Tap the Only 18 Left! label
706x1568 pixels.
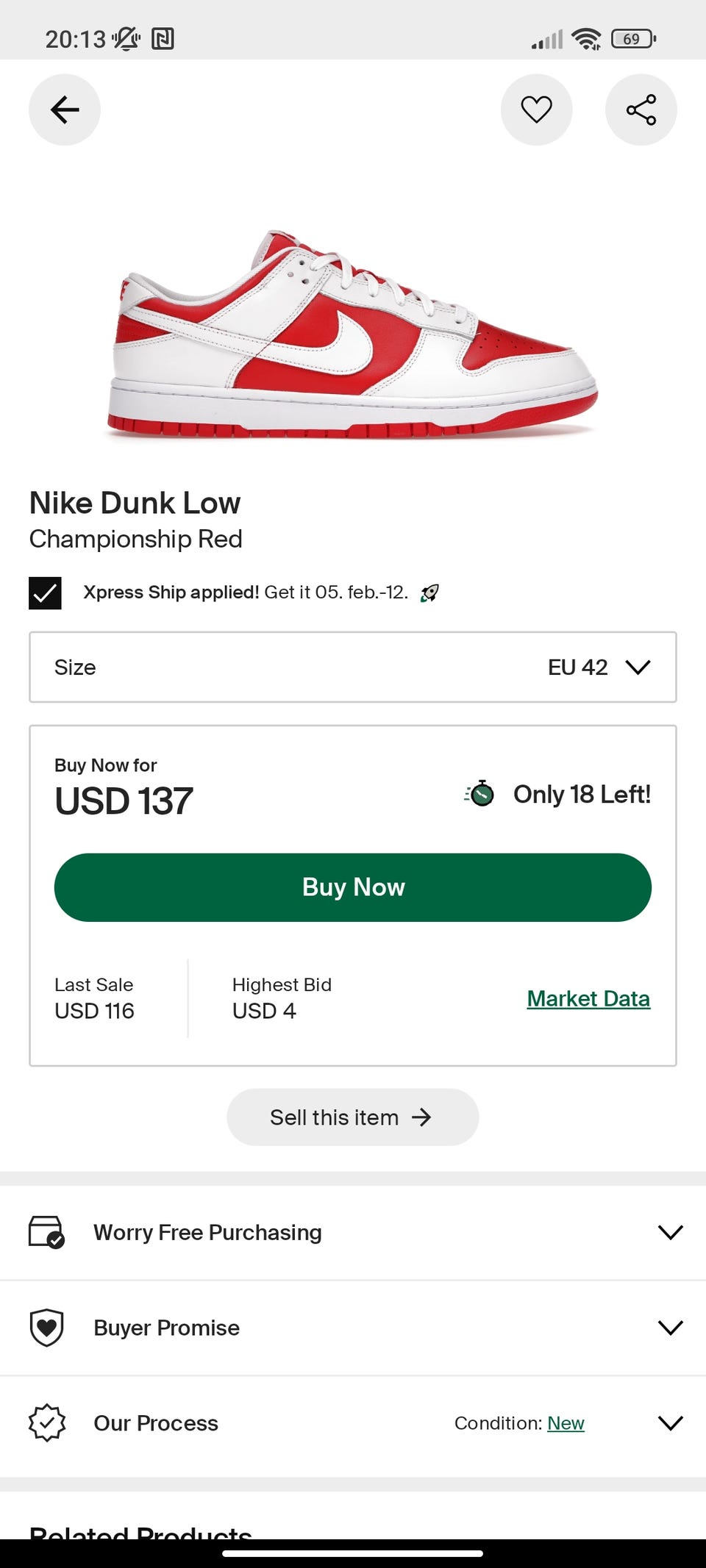click(x=582, y=795)
